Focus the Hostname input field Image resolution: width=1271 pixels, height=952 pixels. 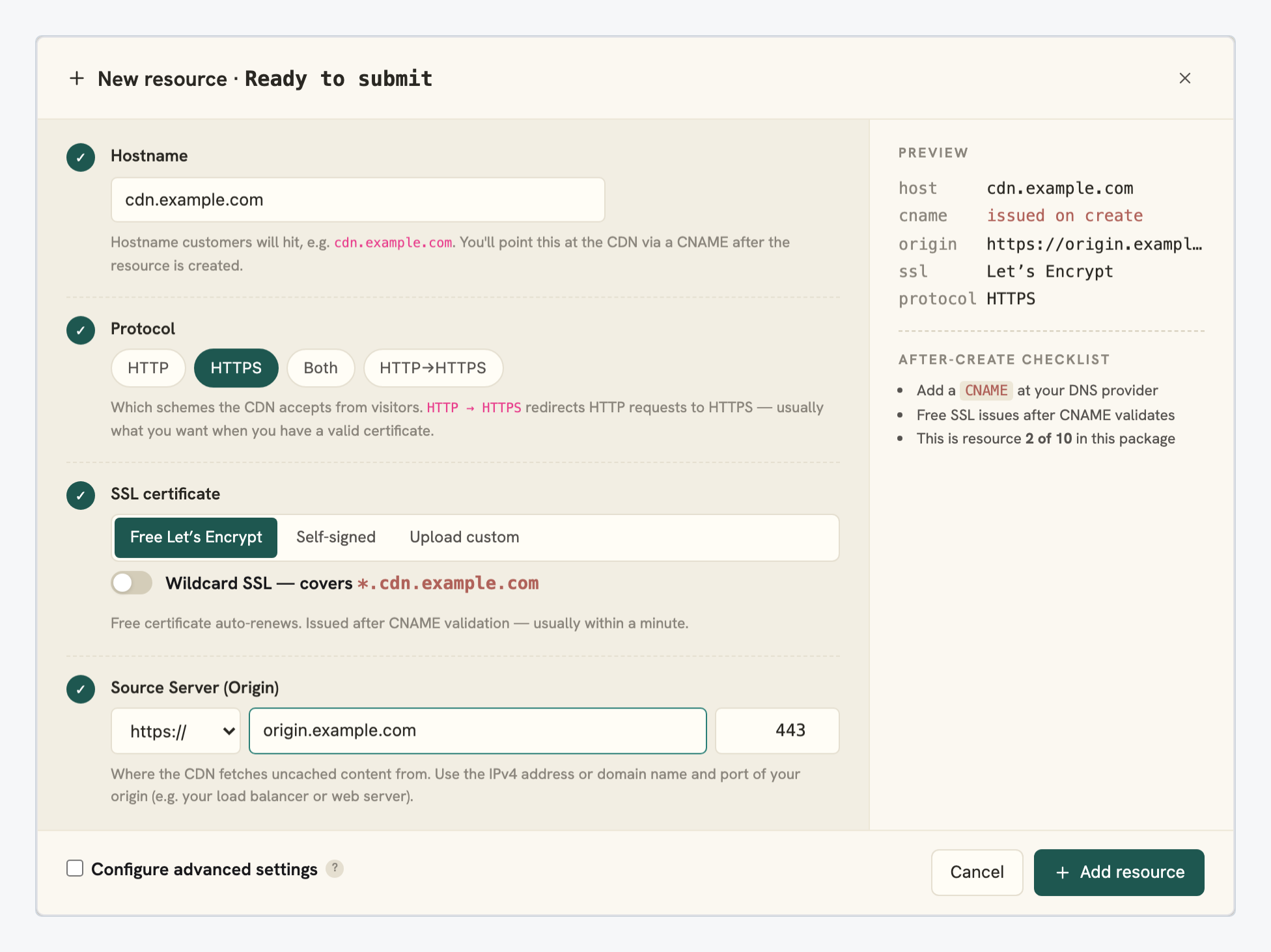click(357, 200)
